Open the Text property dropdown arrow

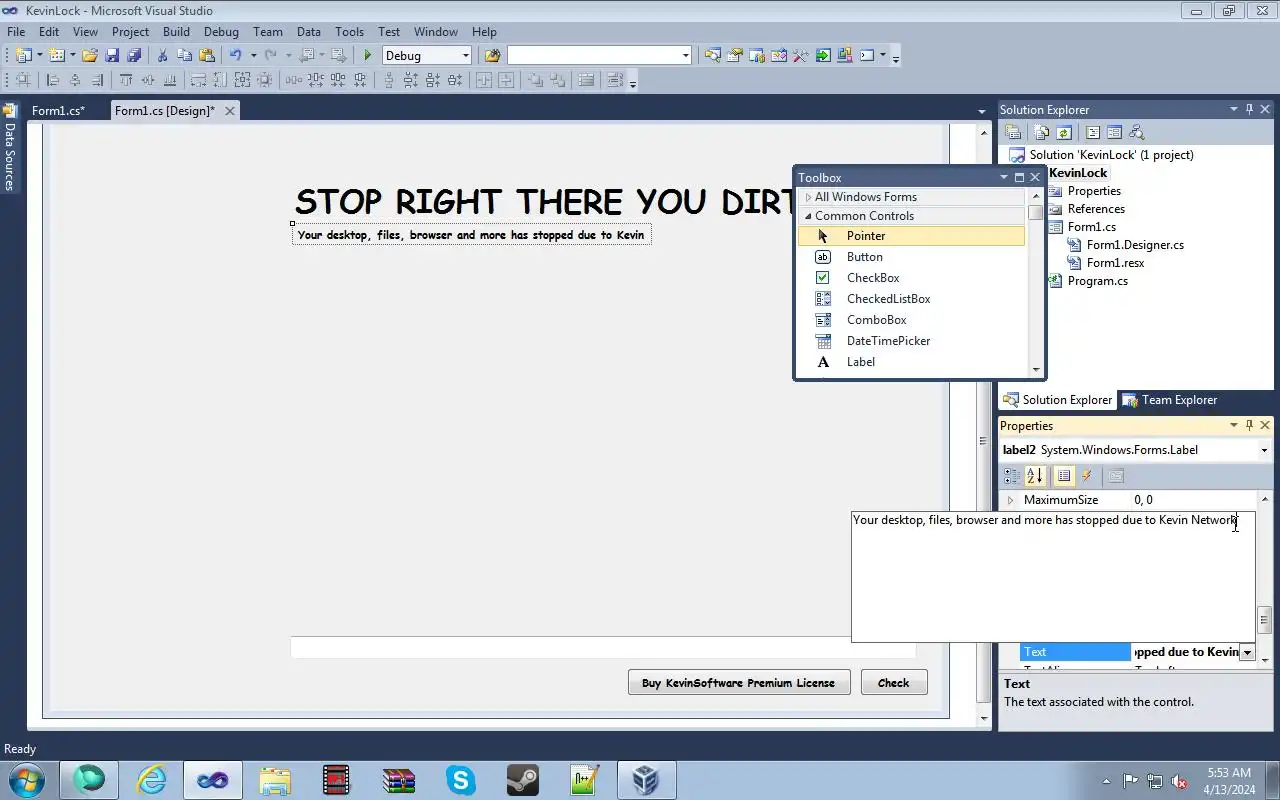[1247, 652]
